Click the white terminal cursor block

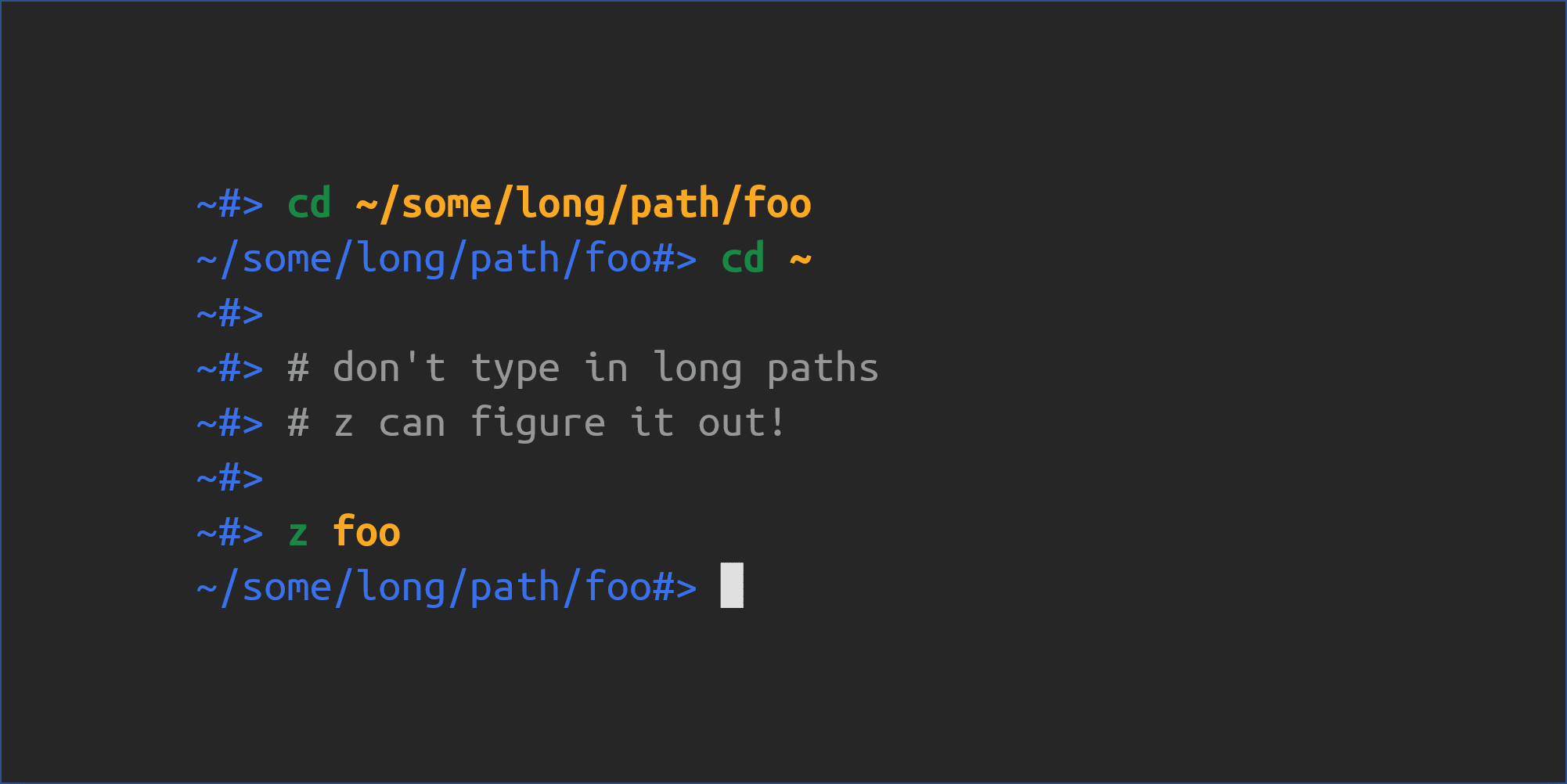732,585
